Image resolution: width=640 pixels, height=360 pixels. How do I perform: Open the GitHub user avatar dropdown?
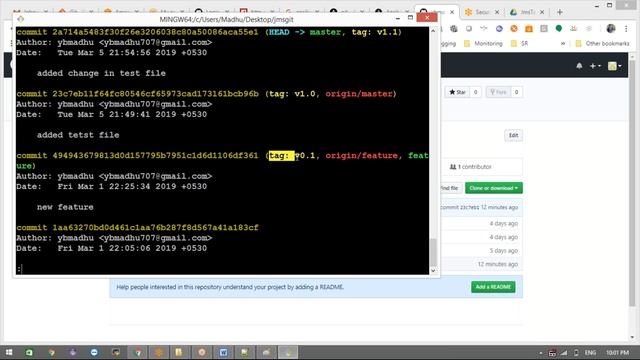(614, 66)
